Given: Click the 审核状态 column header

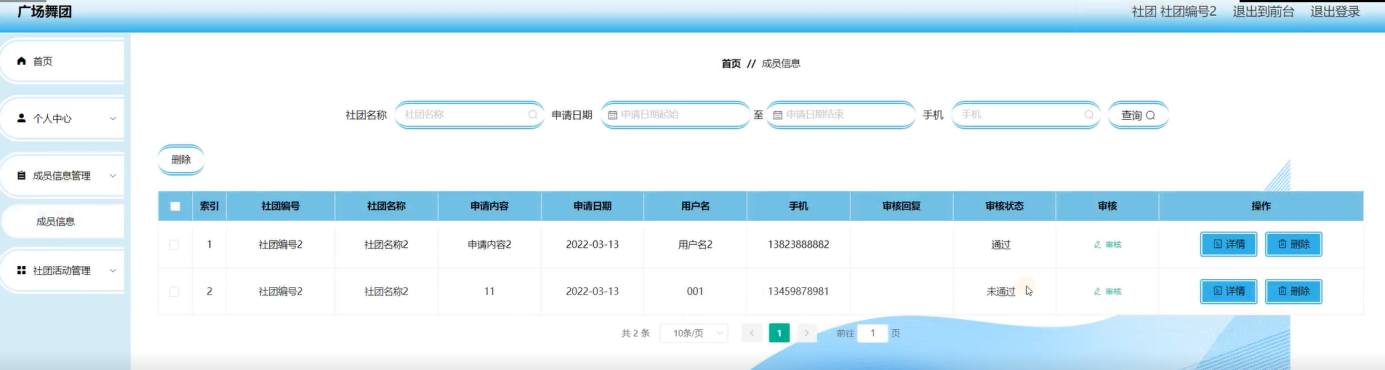Looking at the screenshot, I should coord(1004,207).
